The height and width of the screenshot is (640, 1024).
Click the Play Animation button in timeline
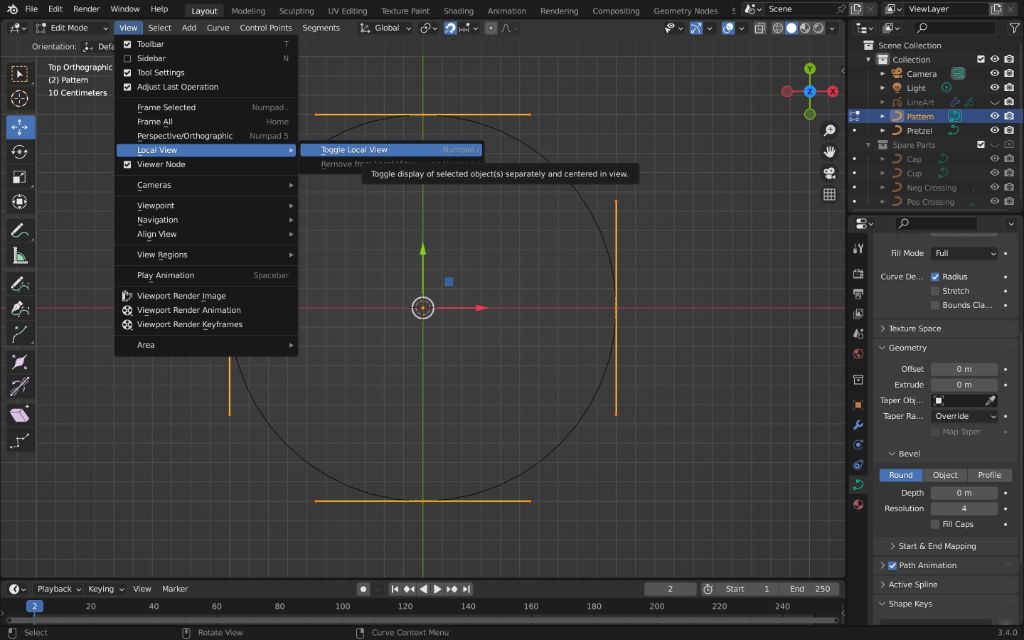[x=438, y=589]
